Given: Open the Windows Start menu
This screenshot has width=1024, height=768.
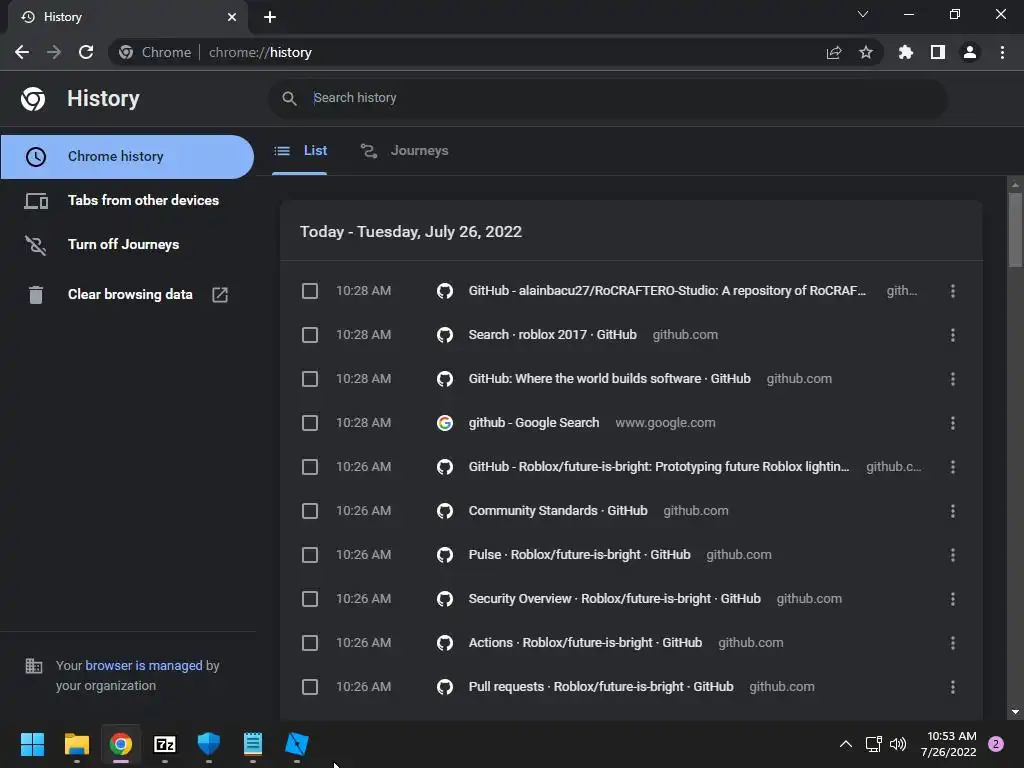Looking at the screenshot, I should (32, 744).
